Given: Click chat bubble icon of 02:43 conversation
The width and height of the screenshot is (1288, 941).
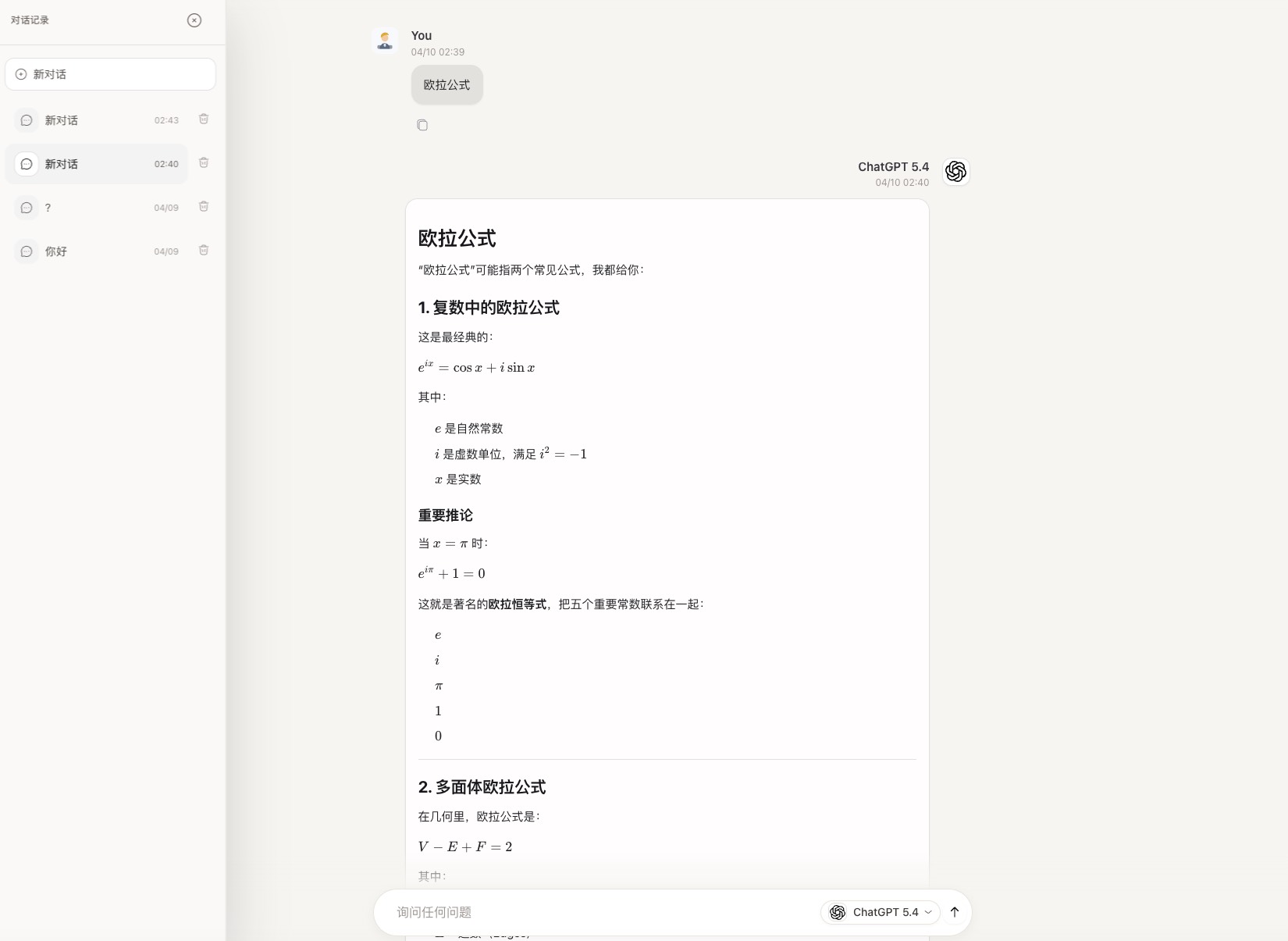Looking at the screenshot, I should click(x=27, y=120).
